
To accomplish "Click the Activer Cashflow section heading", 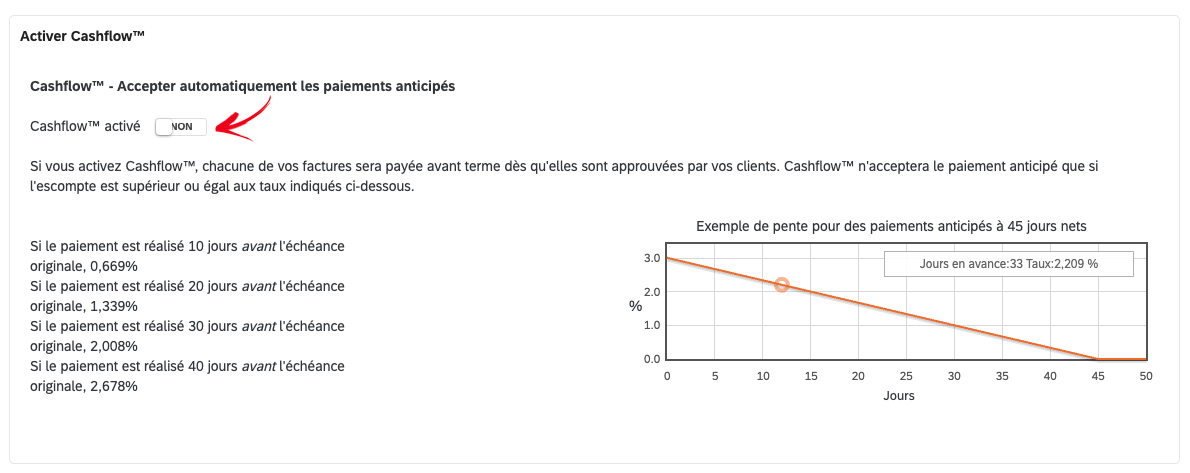I will pyautogui.click(x=83, y=36).
